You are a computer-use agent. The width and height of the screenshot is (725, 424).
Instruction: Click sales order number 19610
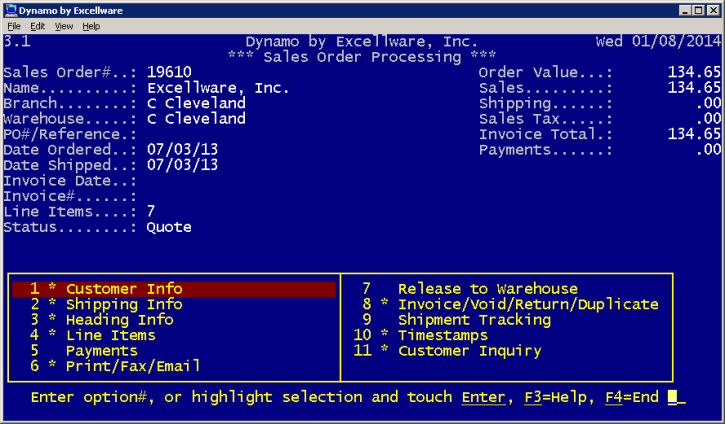pyautogui.click(x=169, y=72)
